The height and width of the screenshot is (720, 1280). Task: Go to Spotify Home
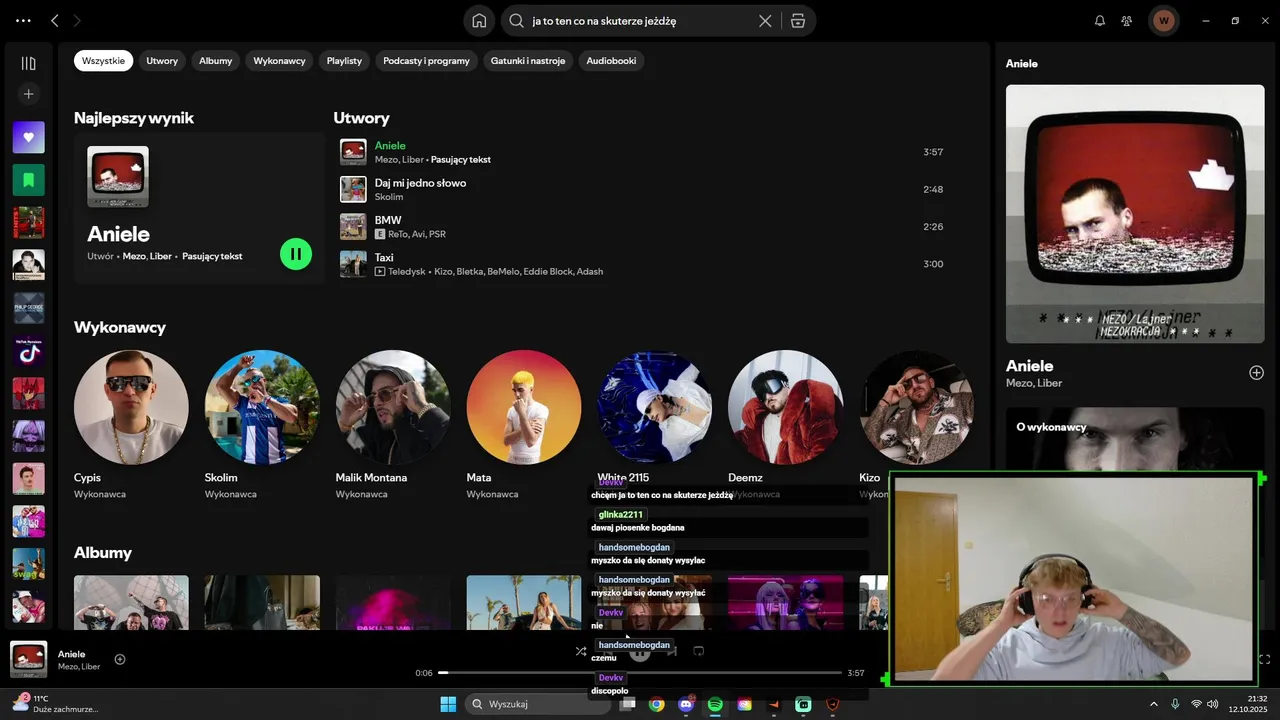coord(479,20)
